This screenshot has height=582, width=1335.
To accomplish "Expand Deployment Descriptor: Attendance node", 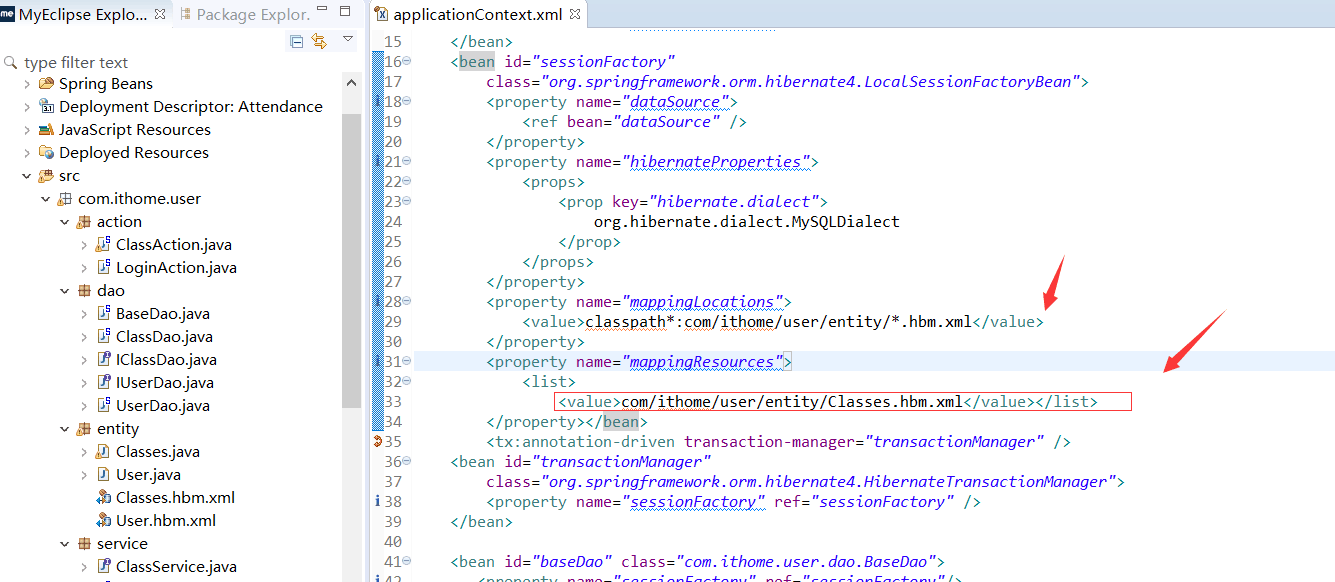I will (27, 107).
